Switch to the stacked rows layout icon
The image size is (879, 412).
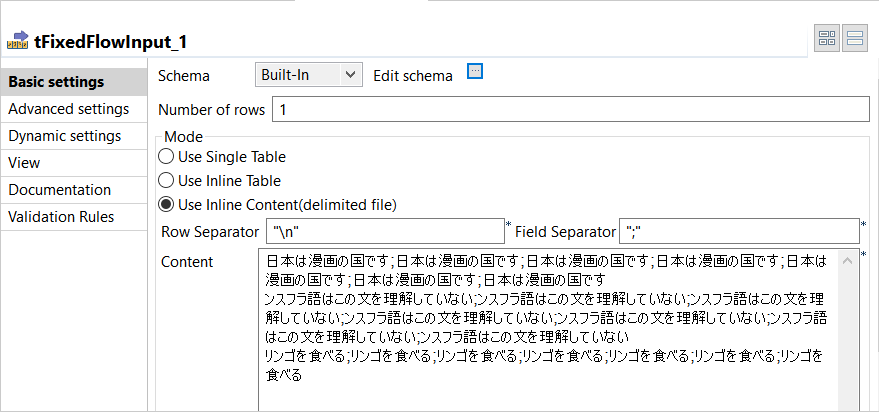pyautogui.click(x=854, y=39)
